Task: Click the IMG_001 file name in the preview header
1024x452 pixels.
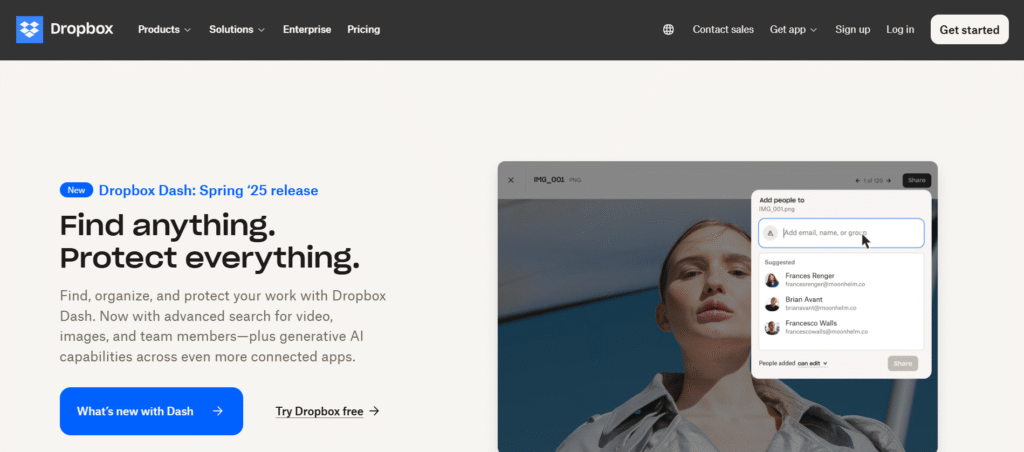Action: (x=549, y=180)
